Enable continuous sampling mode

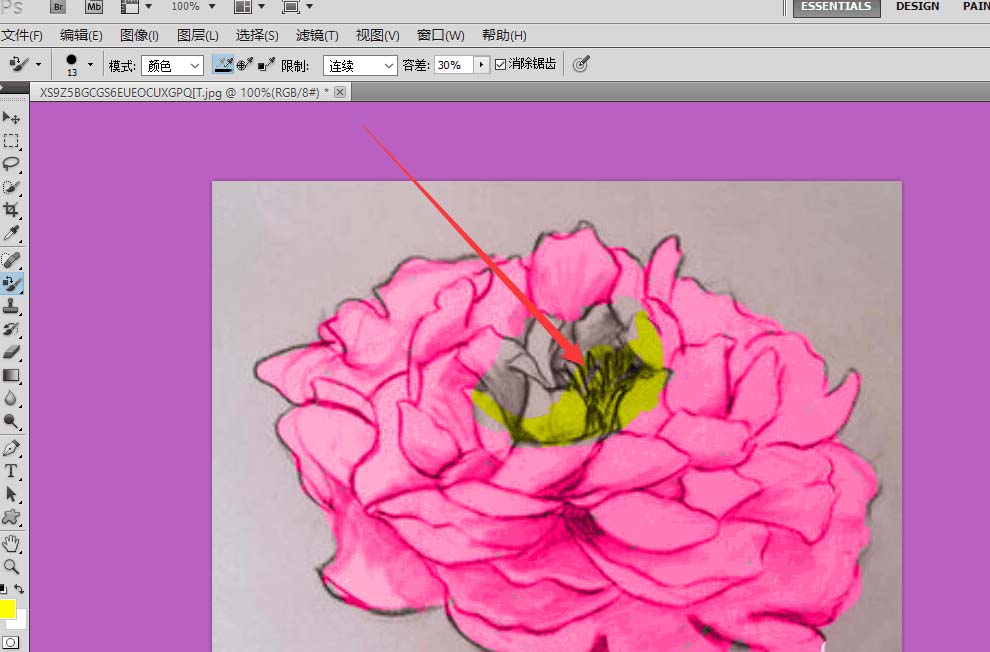(223, 64)
